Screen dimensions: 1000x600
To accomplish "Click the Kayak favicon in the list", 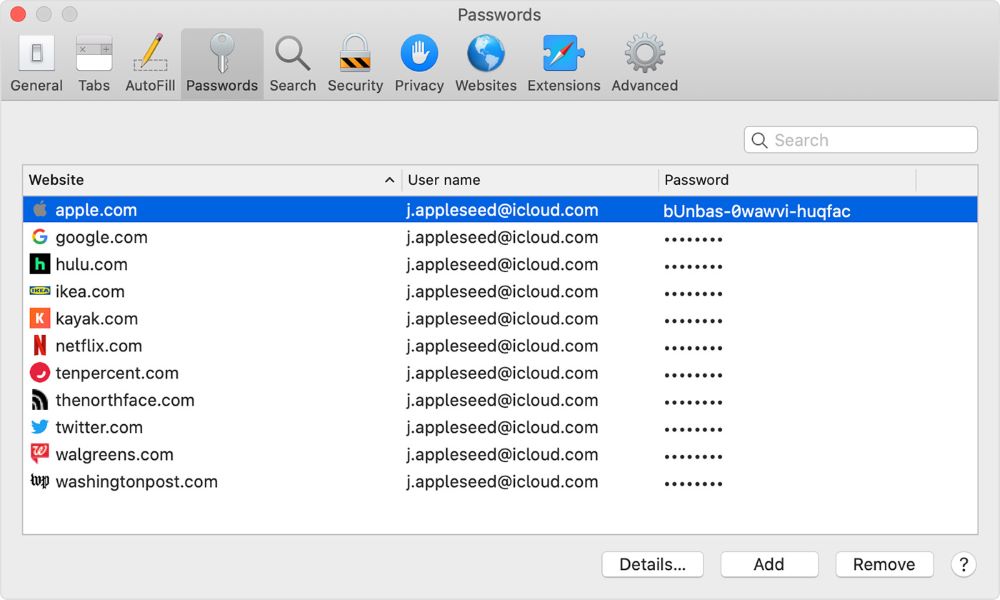I will click(40, 318).
